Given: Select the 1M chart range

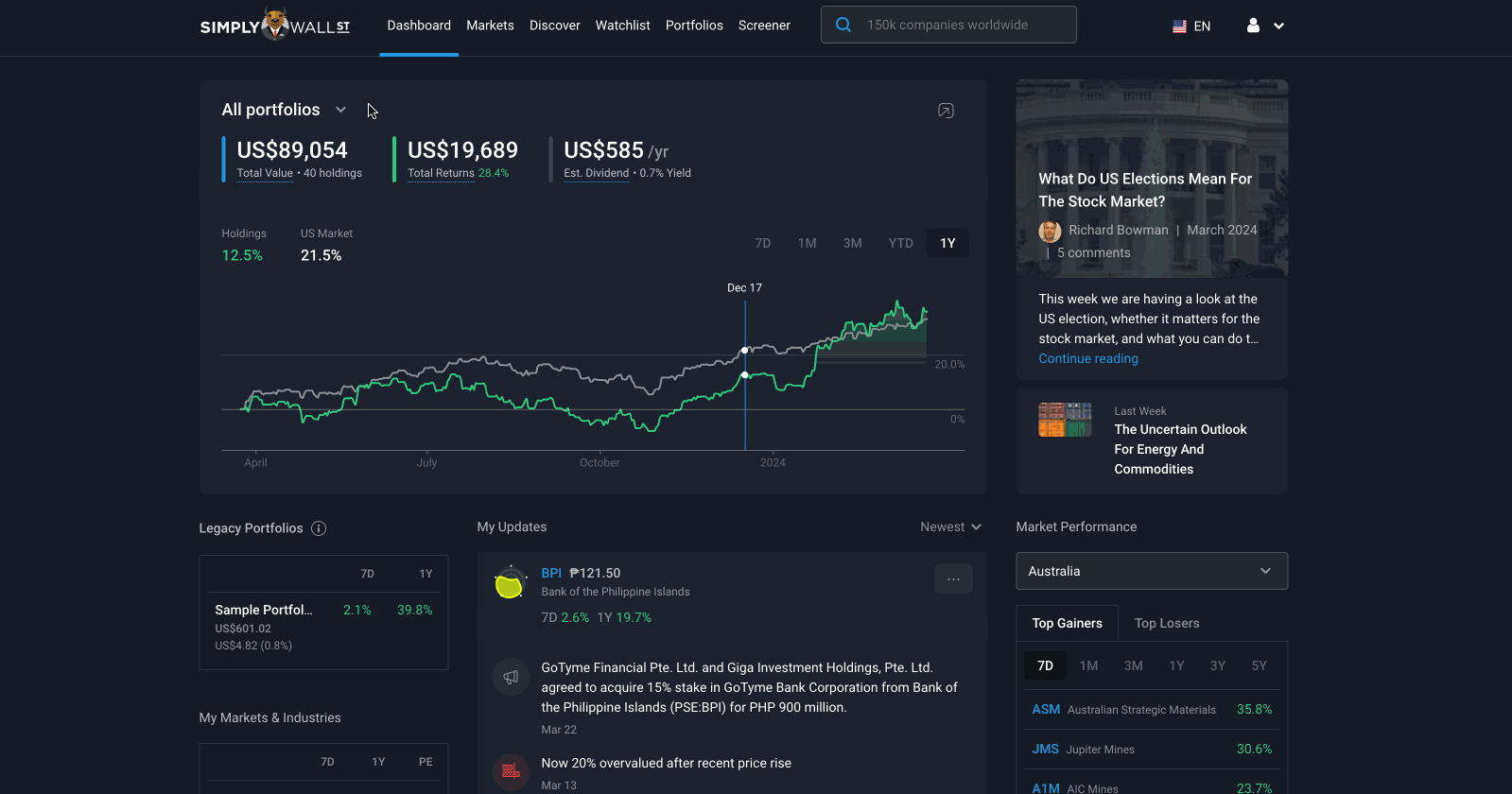Looking at the screenshot, I should coord(807,243).
